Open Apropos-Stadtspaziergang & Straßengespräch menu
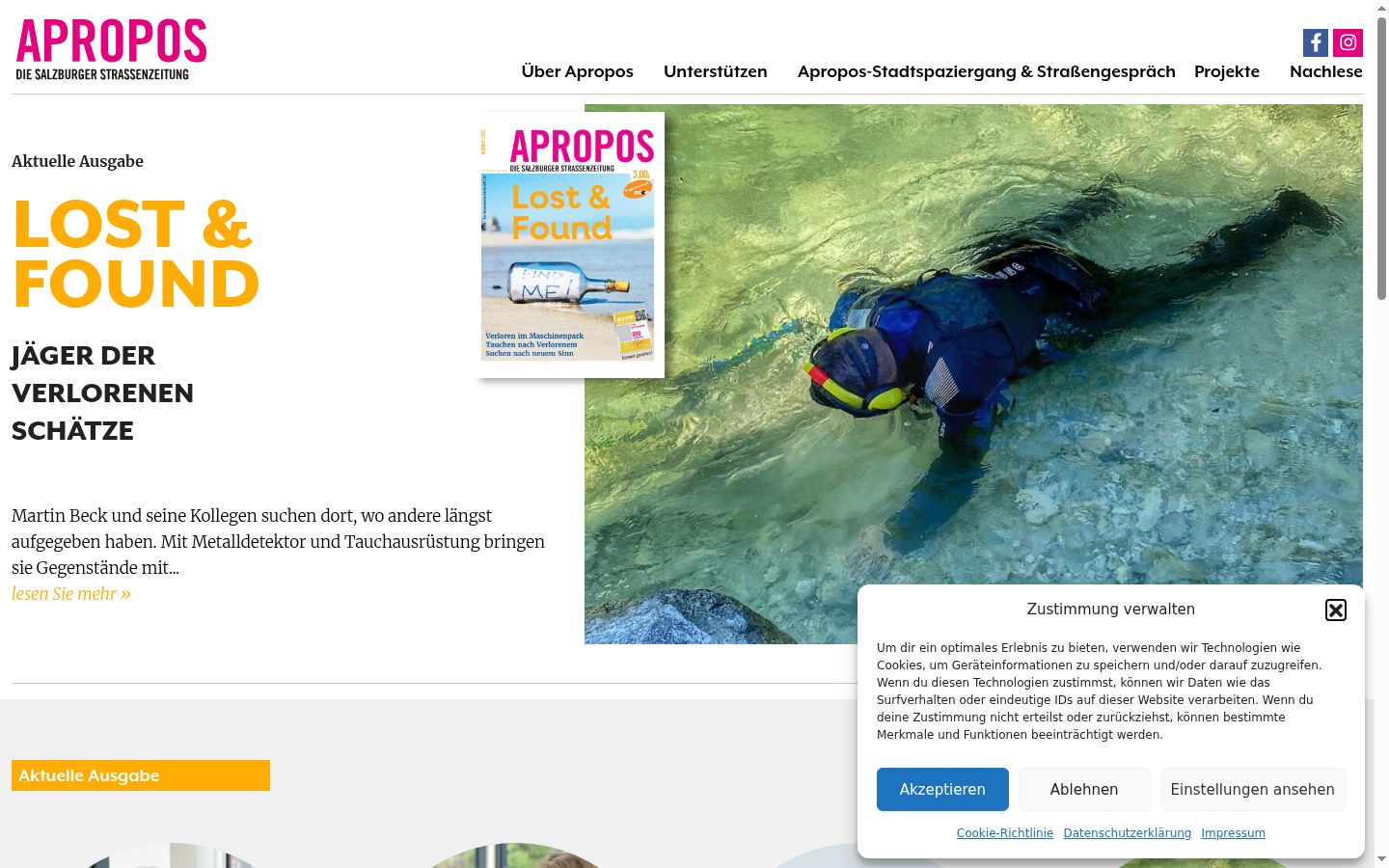 [x=986, y=71]
